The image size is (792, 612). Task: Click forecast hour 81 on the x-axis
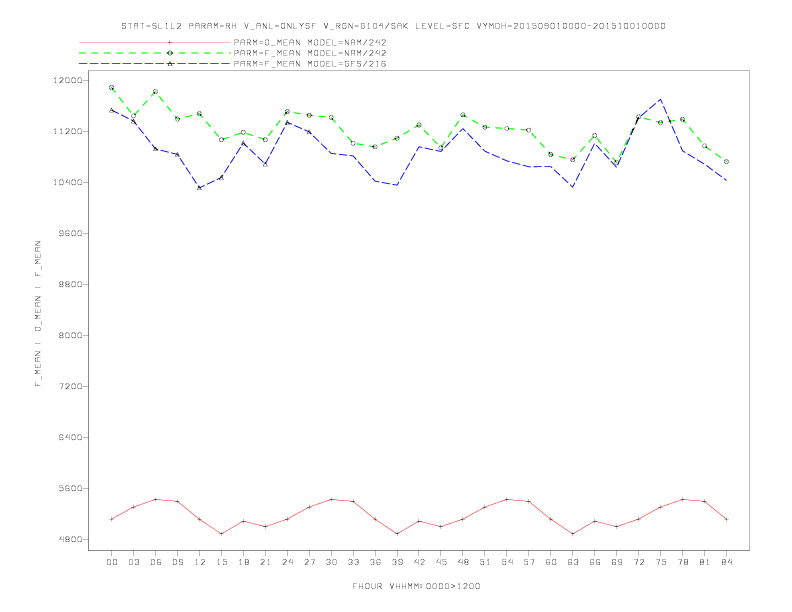(704, 562)
